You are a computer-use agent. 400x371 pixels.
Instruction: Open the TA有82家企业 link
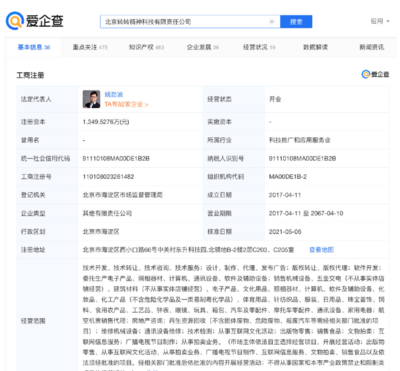pyautogui.click(x=126, y=104)
